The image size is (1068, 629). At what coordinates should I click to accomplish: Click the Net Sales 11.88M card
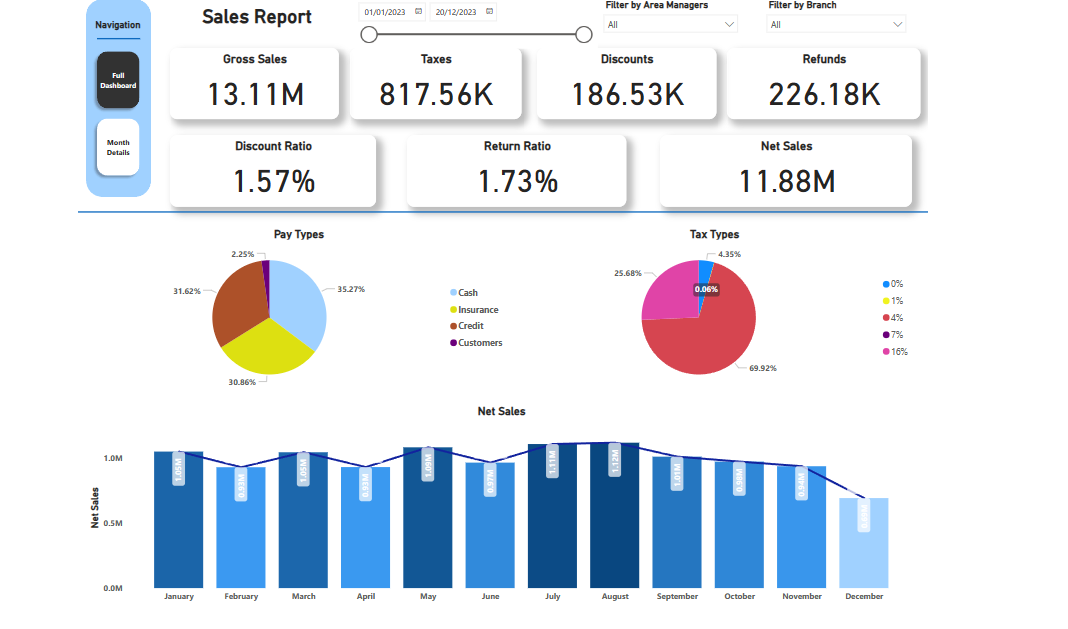click(x=786, y=171)
